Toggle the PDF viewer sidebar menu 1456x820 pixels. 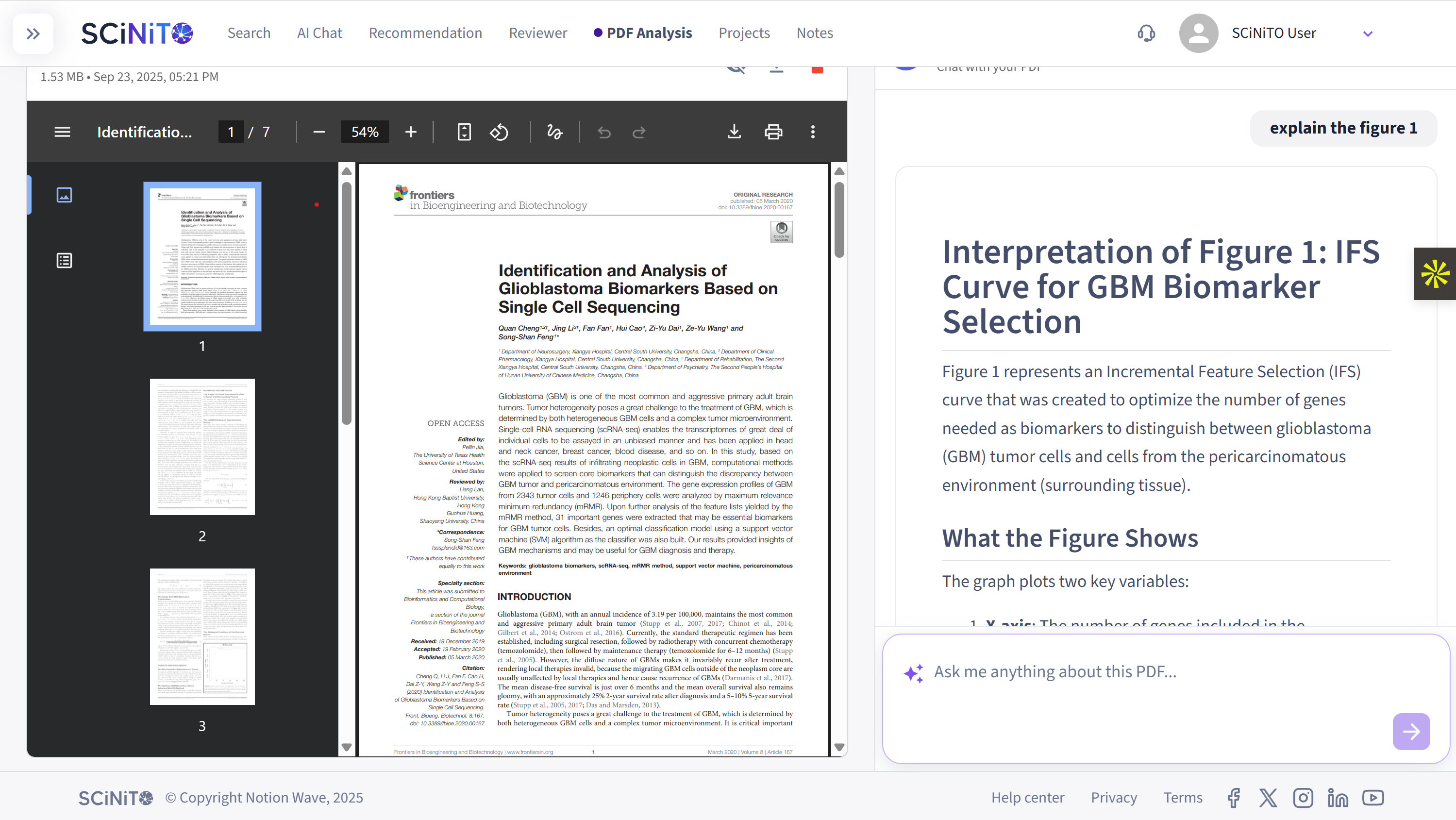(x=62, y=132)
